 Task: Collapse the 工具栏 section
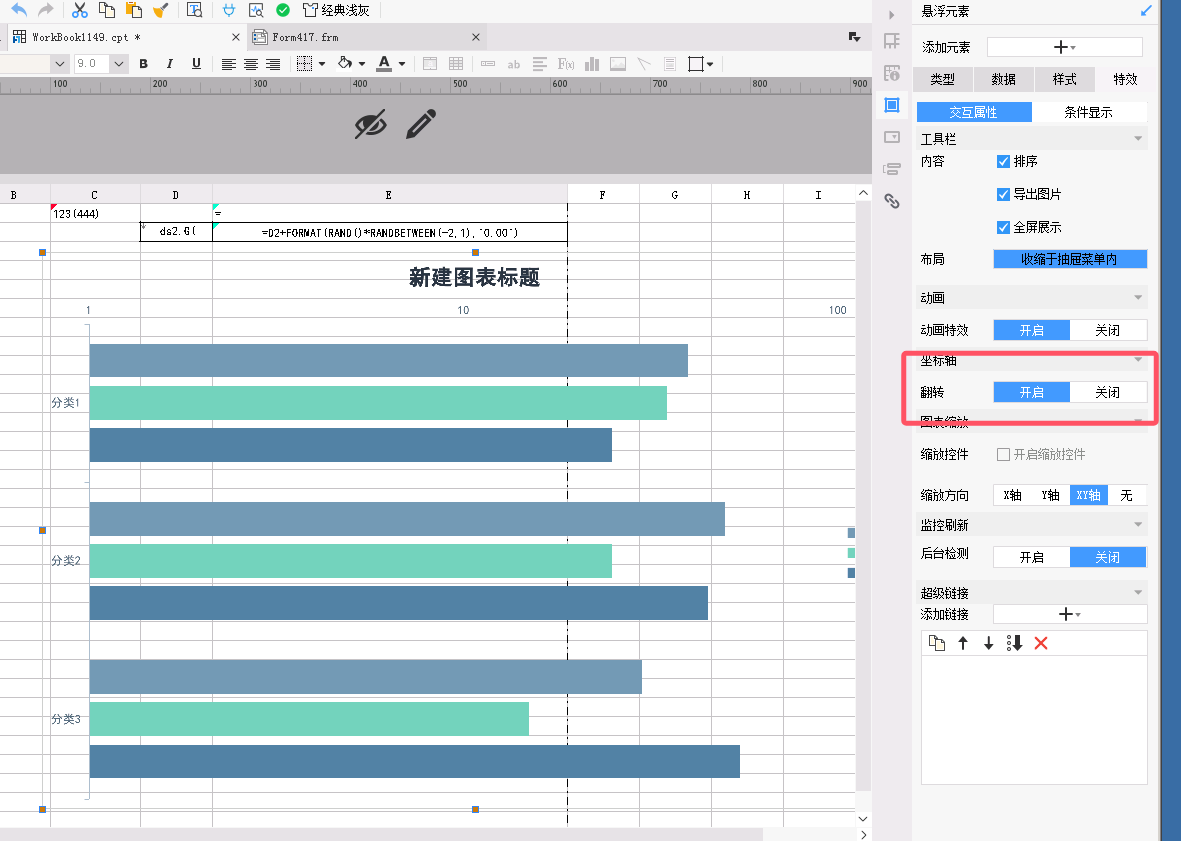coord(1138,139)
